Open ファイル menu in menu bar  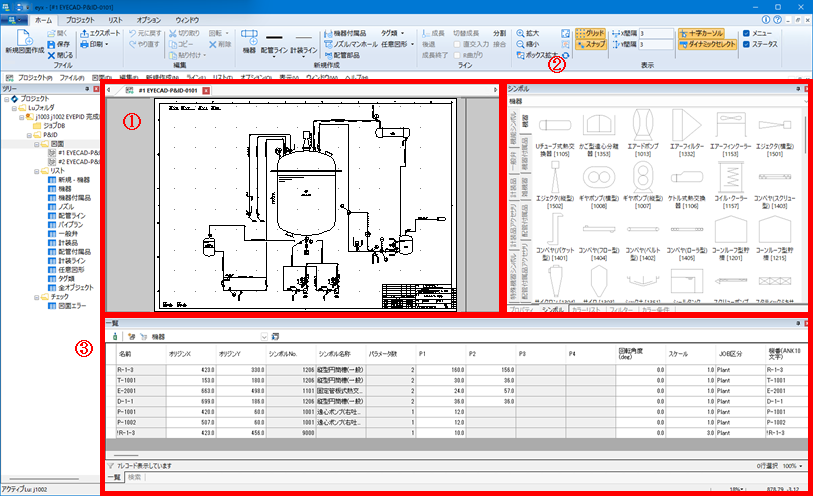tap(72, 78)
